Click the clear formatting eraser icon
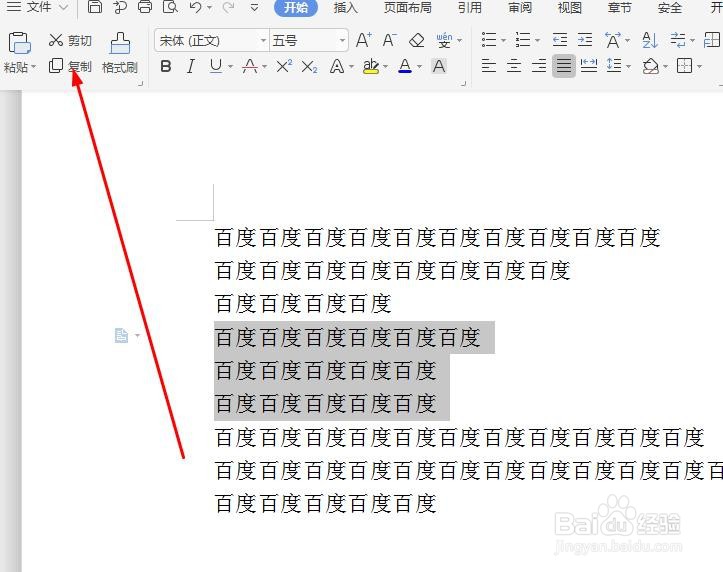Screen dimensions: 723x572 tap(417, 41)
